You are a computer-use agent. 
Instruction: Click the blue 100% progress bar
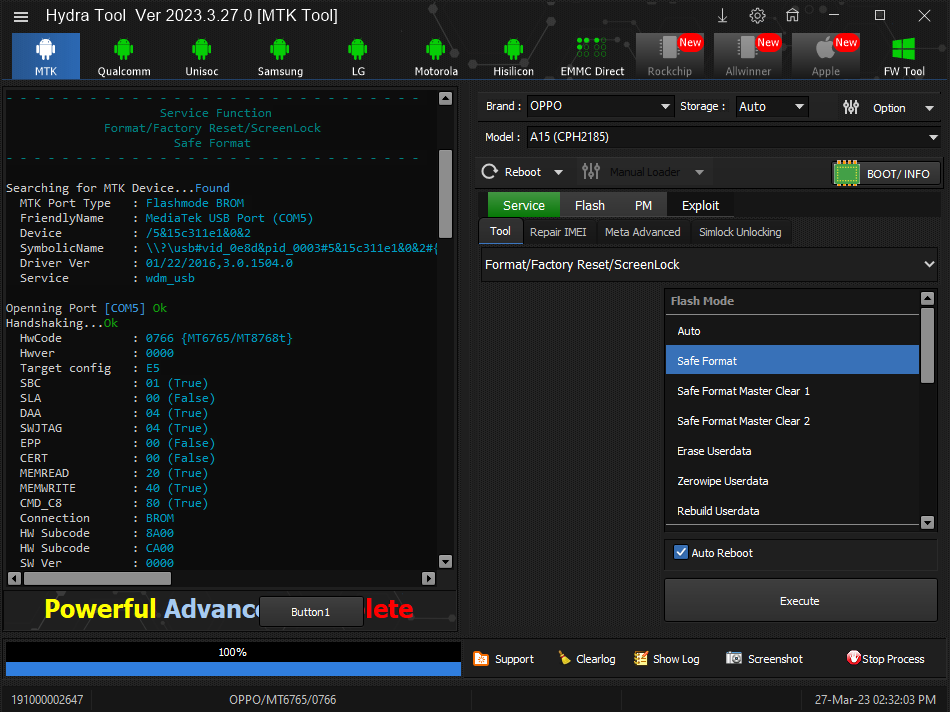click(233, 668)
